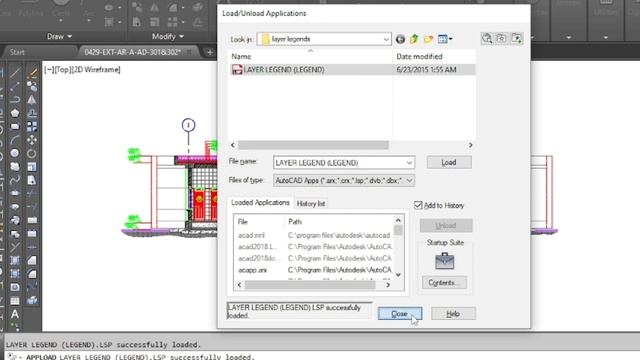
Task: Switch to the History list tab
Action: tap(311, 203)
